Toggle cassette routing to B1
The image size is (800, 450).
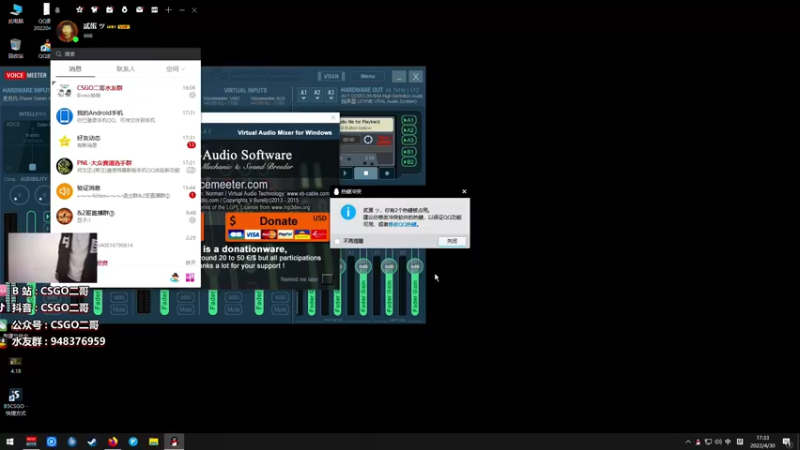pos(409,152)
